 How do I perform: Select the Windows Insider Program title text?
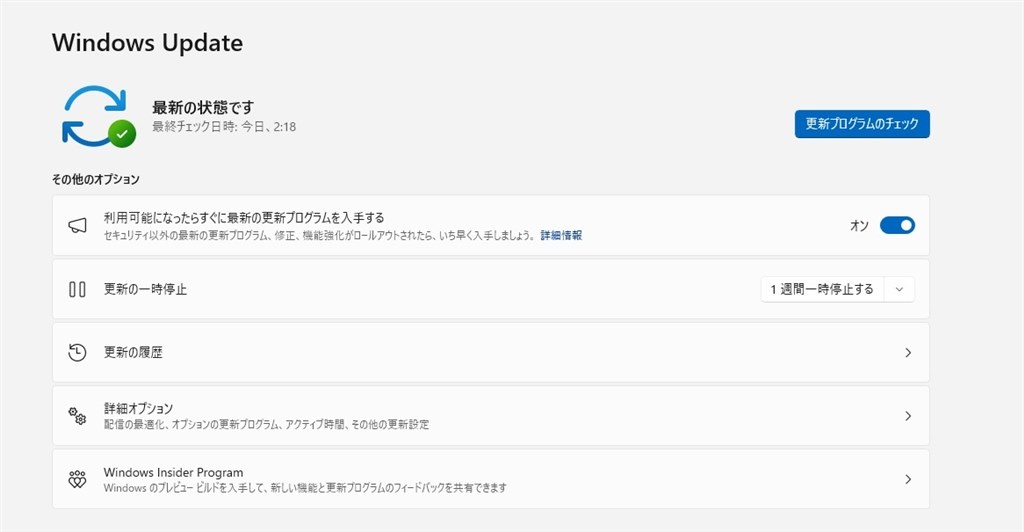[x=173, y=472]
